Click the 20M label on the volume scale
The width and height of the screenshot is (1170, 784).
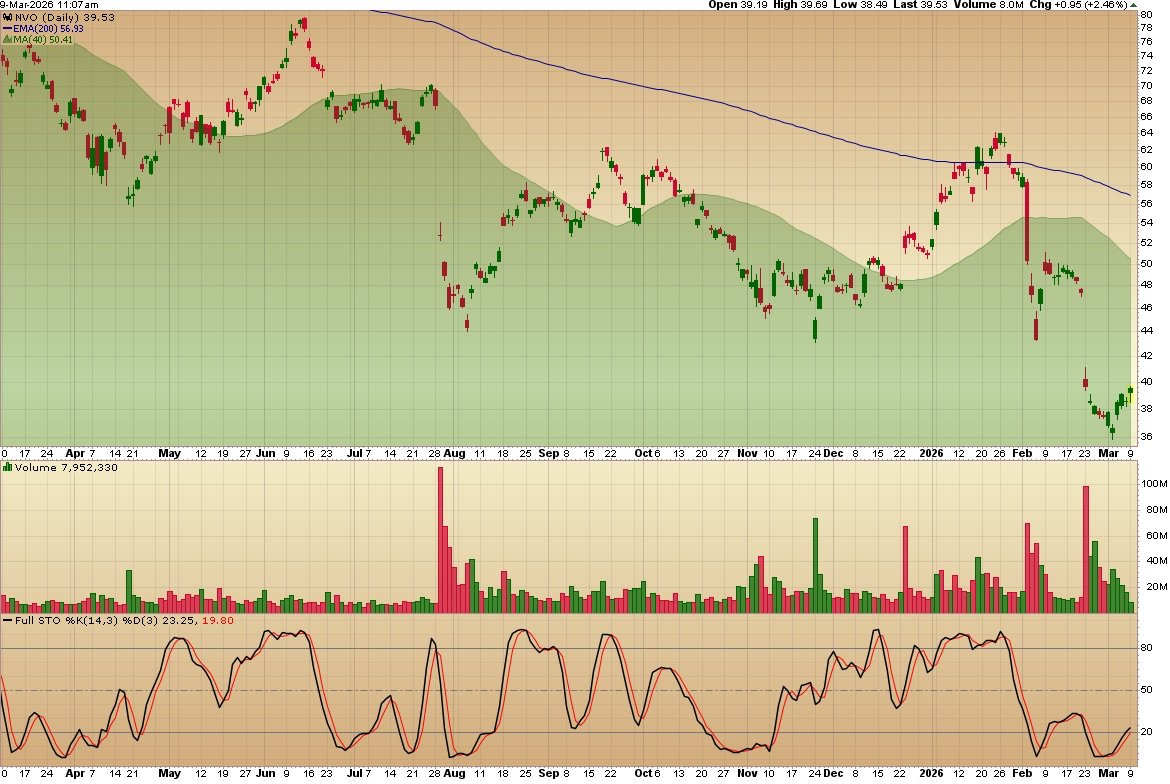click(1156, 587)
